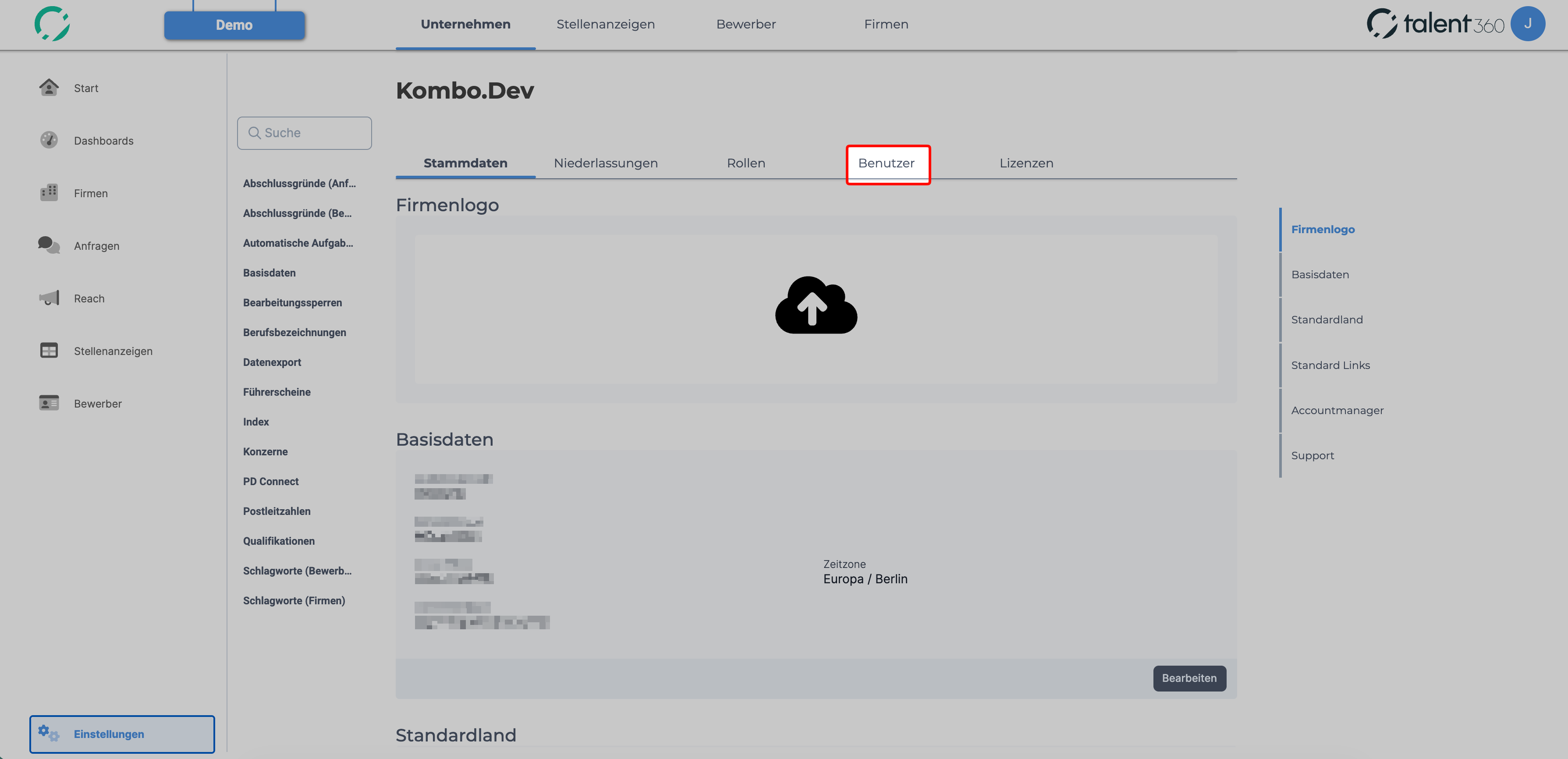Click the green circular app logo
The width and height of the screenshot is (1568, 759).
[52, 24]
